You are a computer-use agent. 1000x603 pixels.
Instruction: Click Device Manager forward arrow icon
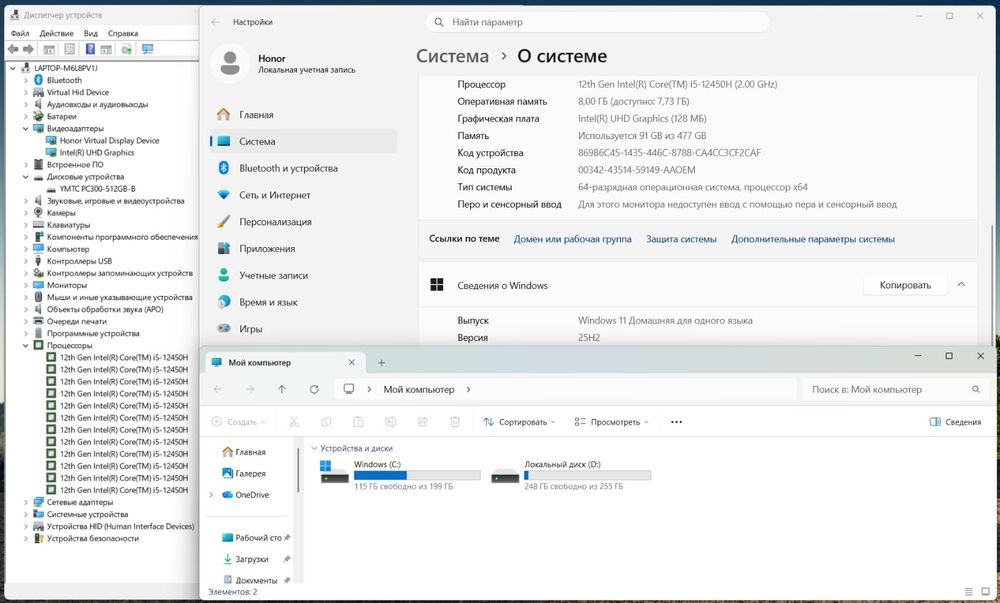tap(28, 49)
